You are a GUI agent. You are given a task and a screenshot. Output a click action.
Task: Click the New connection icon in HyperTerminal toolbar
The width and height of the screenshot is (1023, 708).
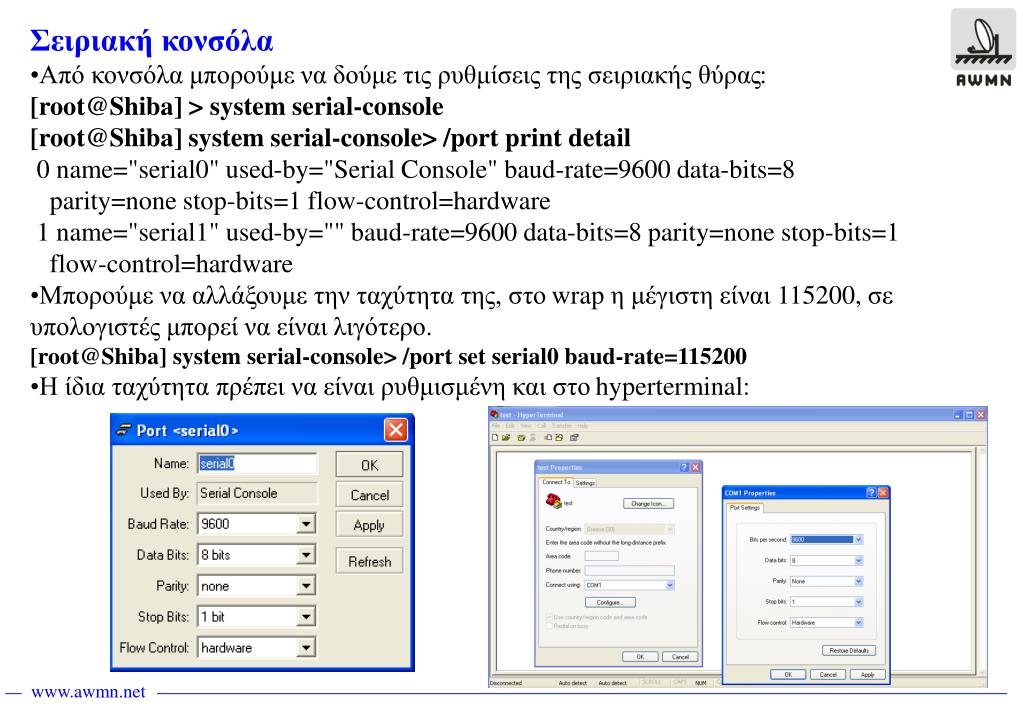[495, 437]
